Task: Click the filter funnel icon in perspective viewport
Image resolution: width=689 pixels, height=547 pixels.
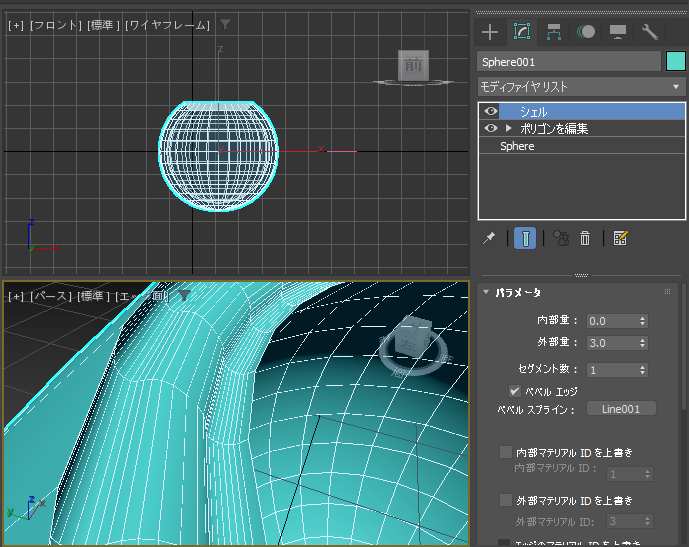Action: (x=185, y=296)
